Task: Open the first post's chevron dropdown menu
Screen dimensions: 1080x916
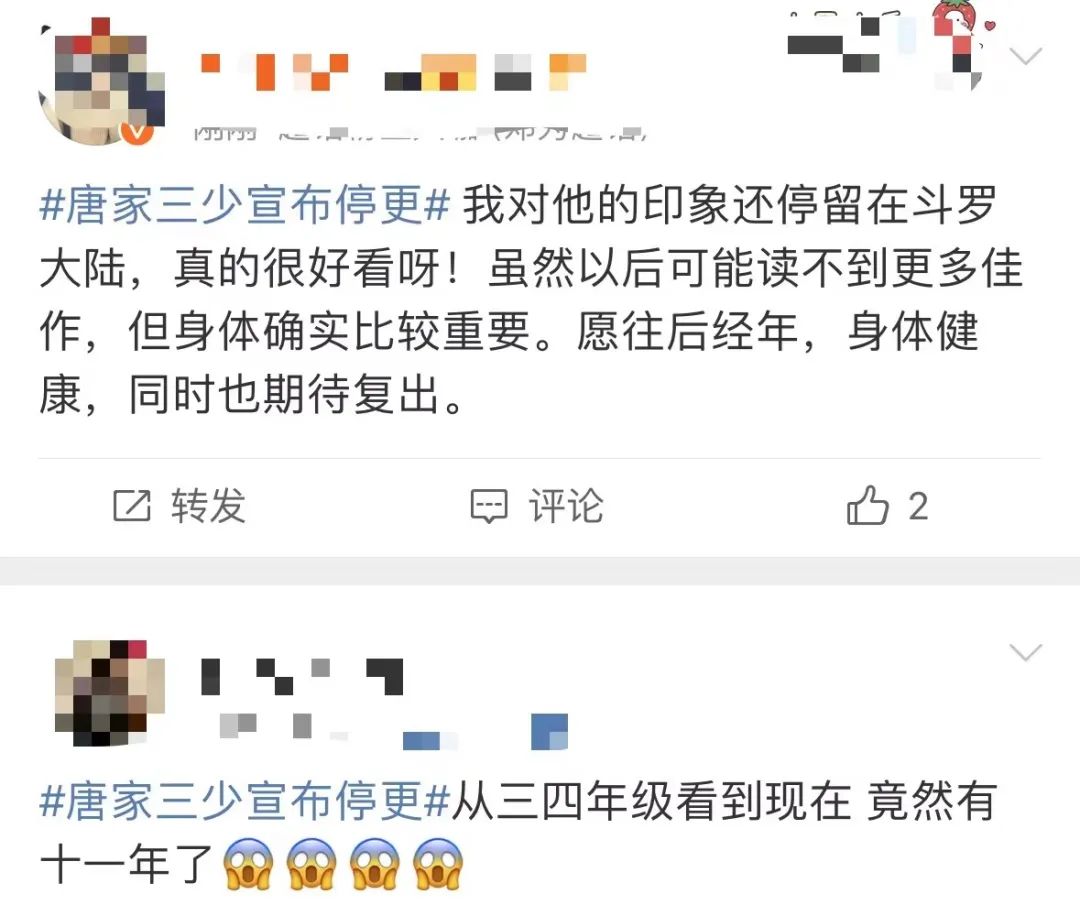Action: tap(1025, 56)
